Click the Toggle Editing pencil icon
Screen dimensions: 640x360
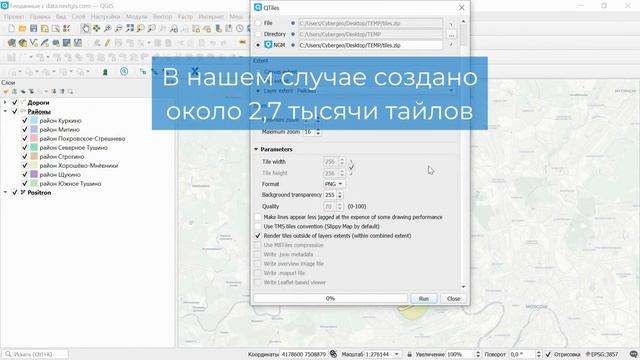(x=107, y=42)
